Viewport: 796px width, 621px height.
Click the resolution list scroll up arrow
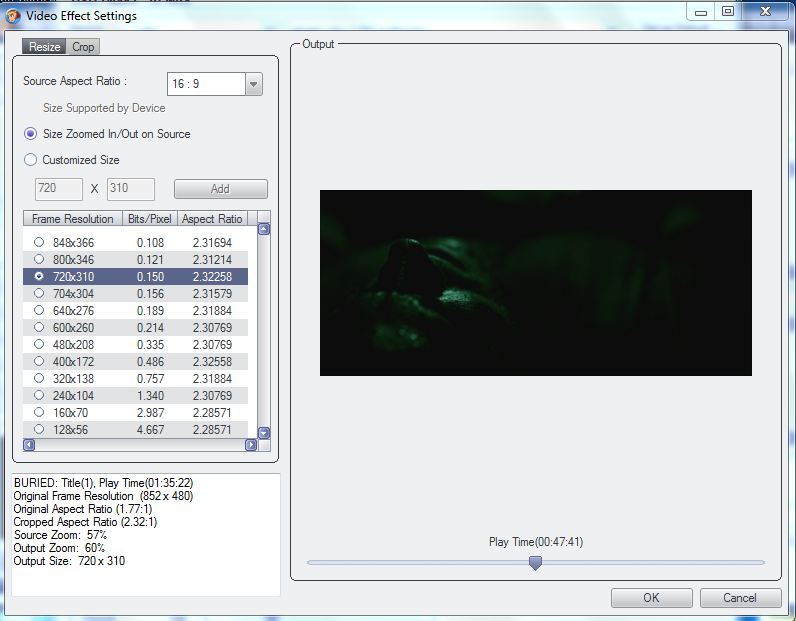pos(264,230)
